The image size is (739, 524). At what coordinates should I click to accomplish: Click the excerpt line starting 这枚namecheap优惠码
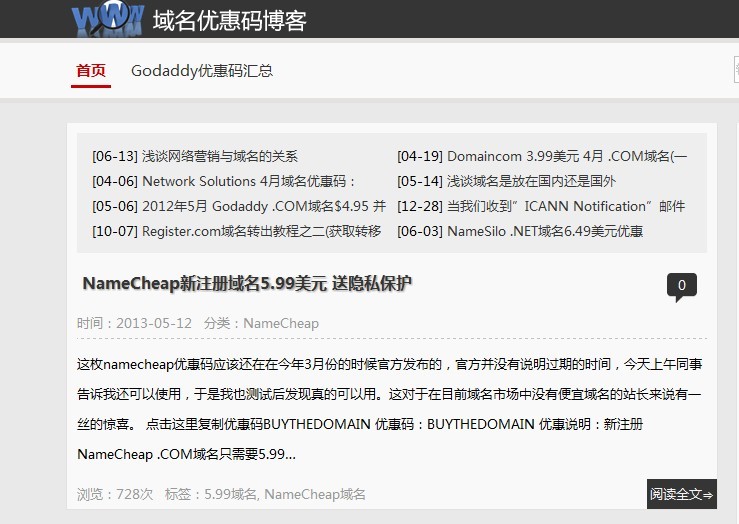(389, 364)
